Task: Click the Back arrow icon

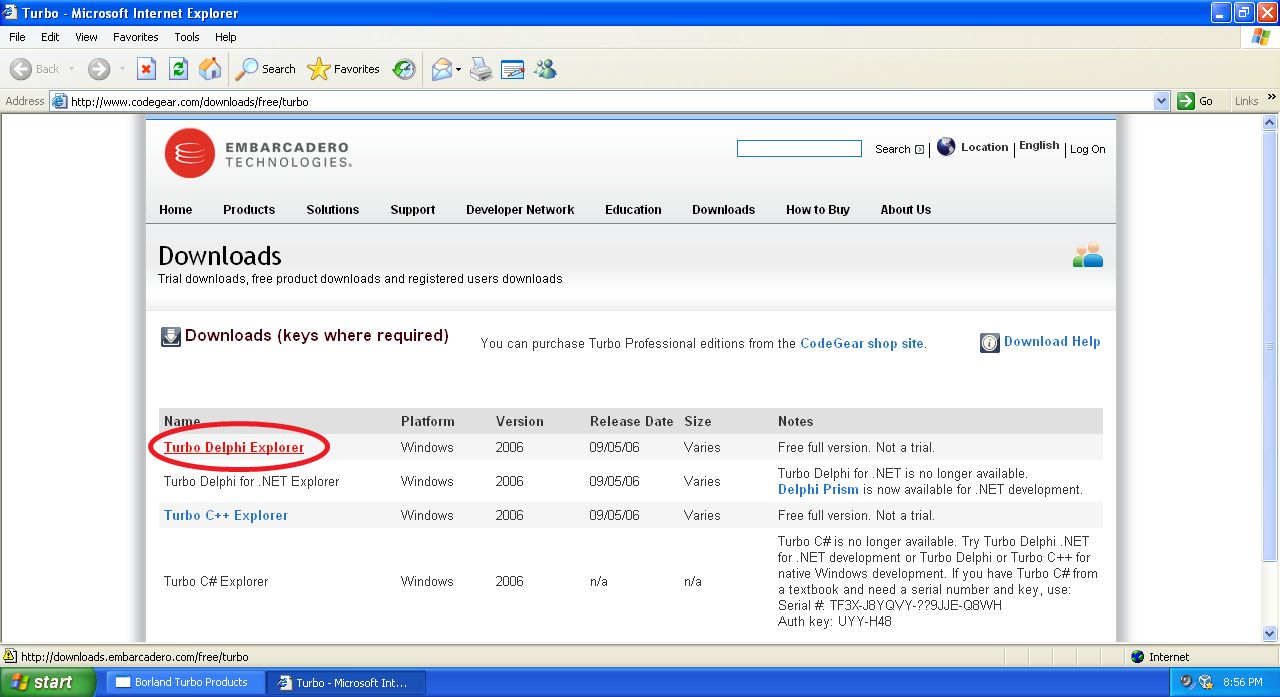Action: coord(21,69)
